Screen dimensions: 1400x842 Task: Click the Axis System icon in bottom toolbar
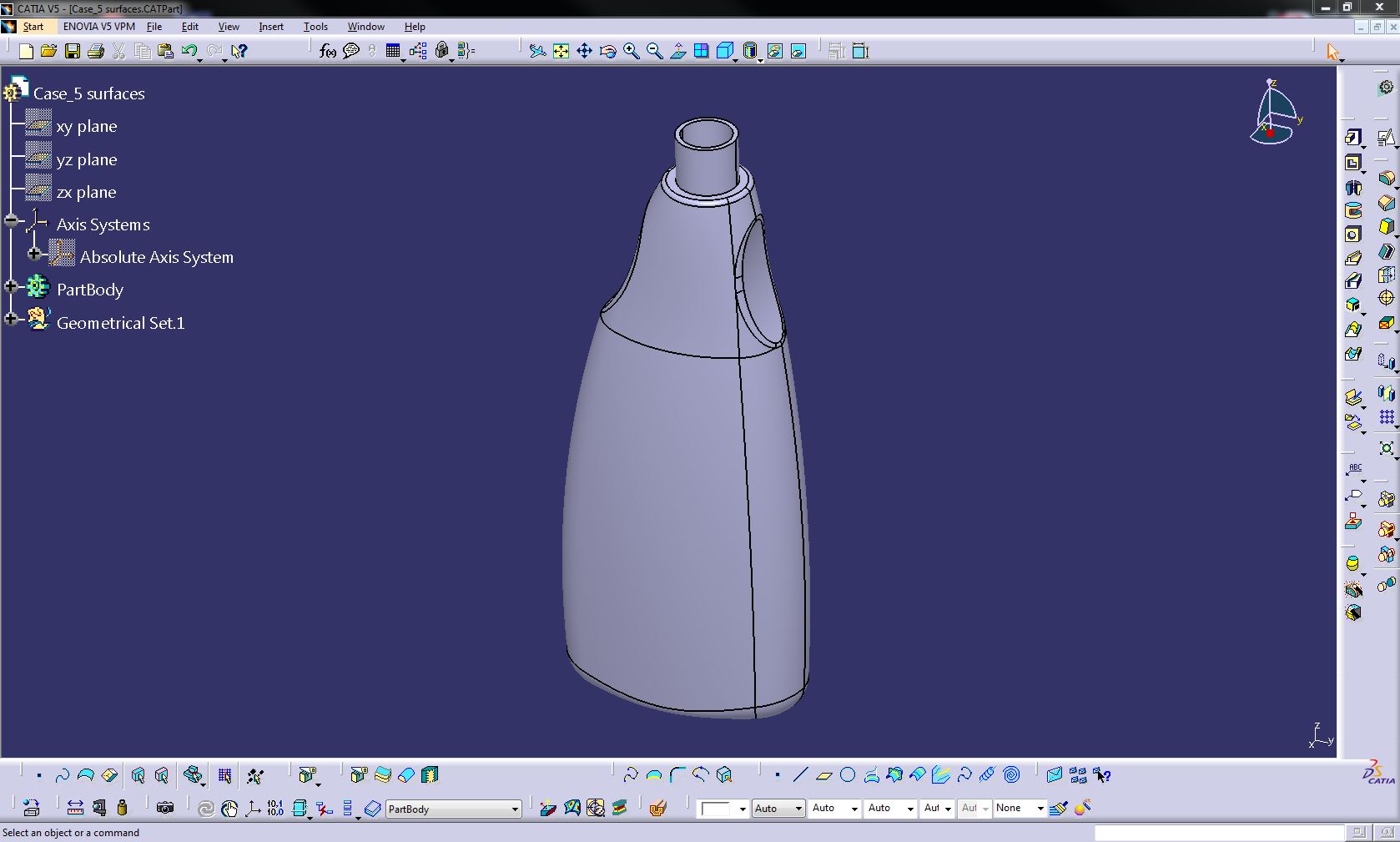point(253,808)
